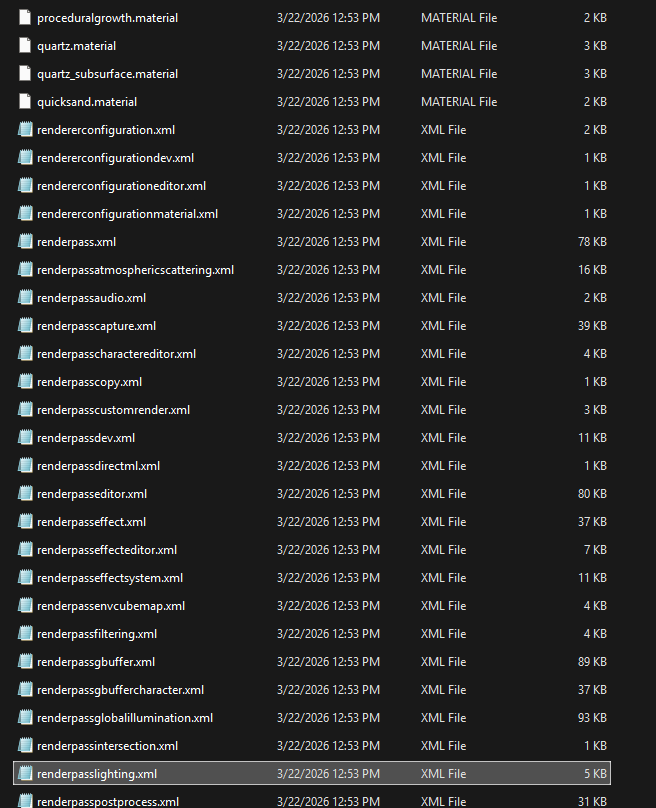Click the XML icon beside renderpassenvcubemap.xml
This screenshot has width=656, height=808.
click(25, 605)
